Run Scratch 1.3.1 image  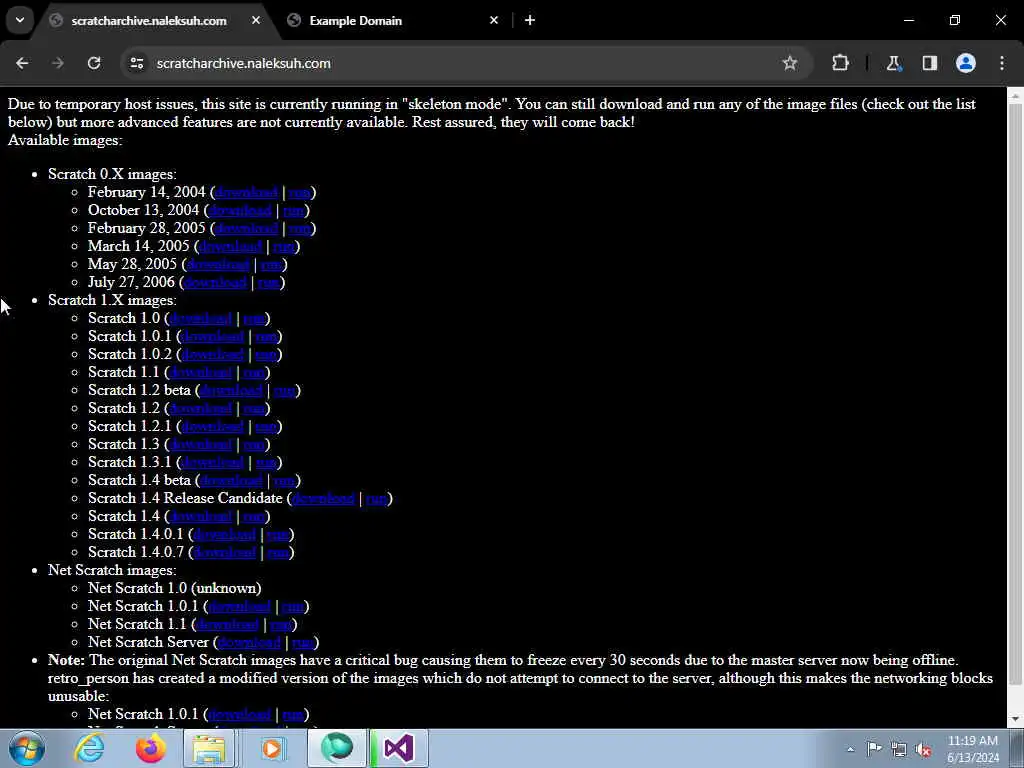pyautogui.click(x=266, y=462)
